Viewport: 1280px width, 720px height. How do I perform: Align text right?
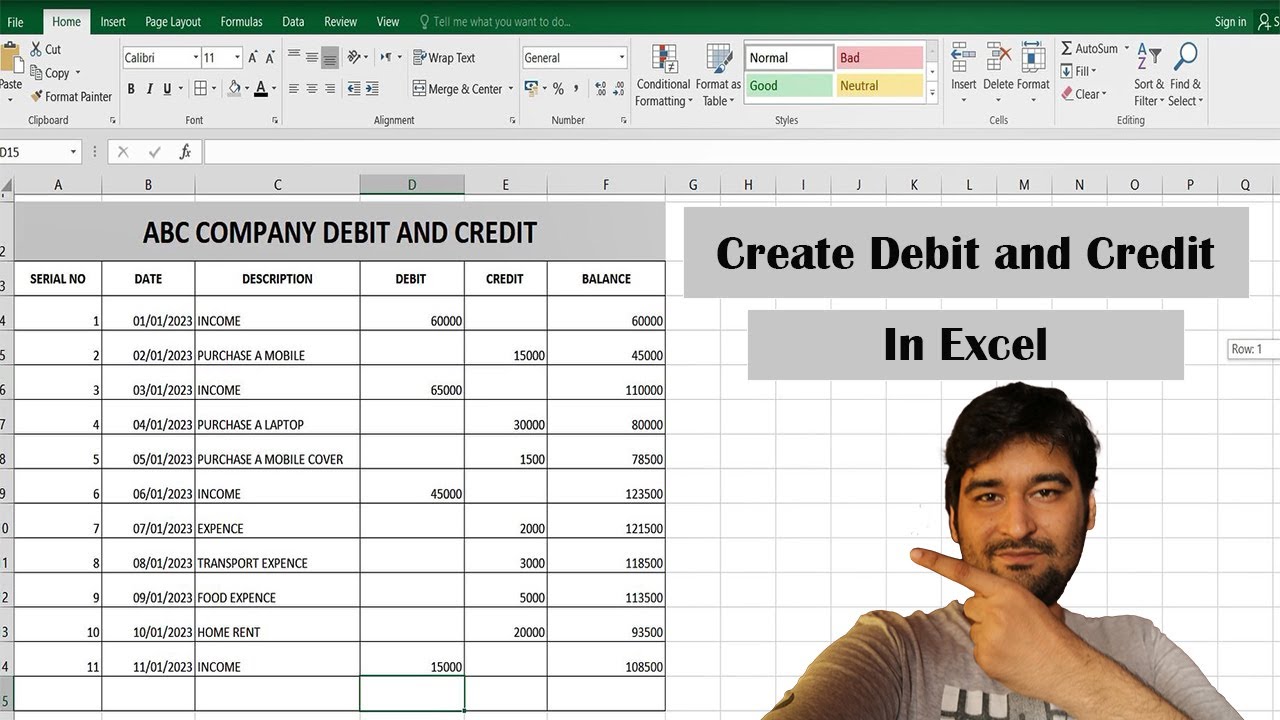(x=330, y=89)
